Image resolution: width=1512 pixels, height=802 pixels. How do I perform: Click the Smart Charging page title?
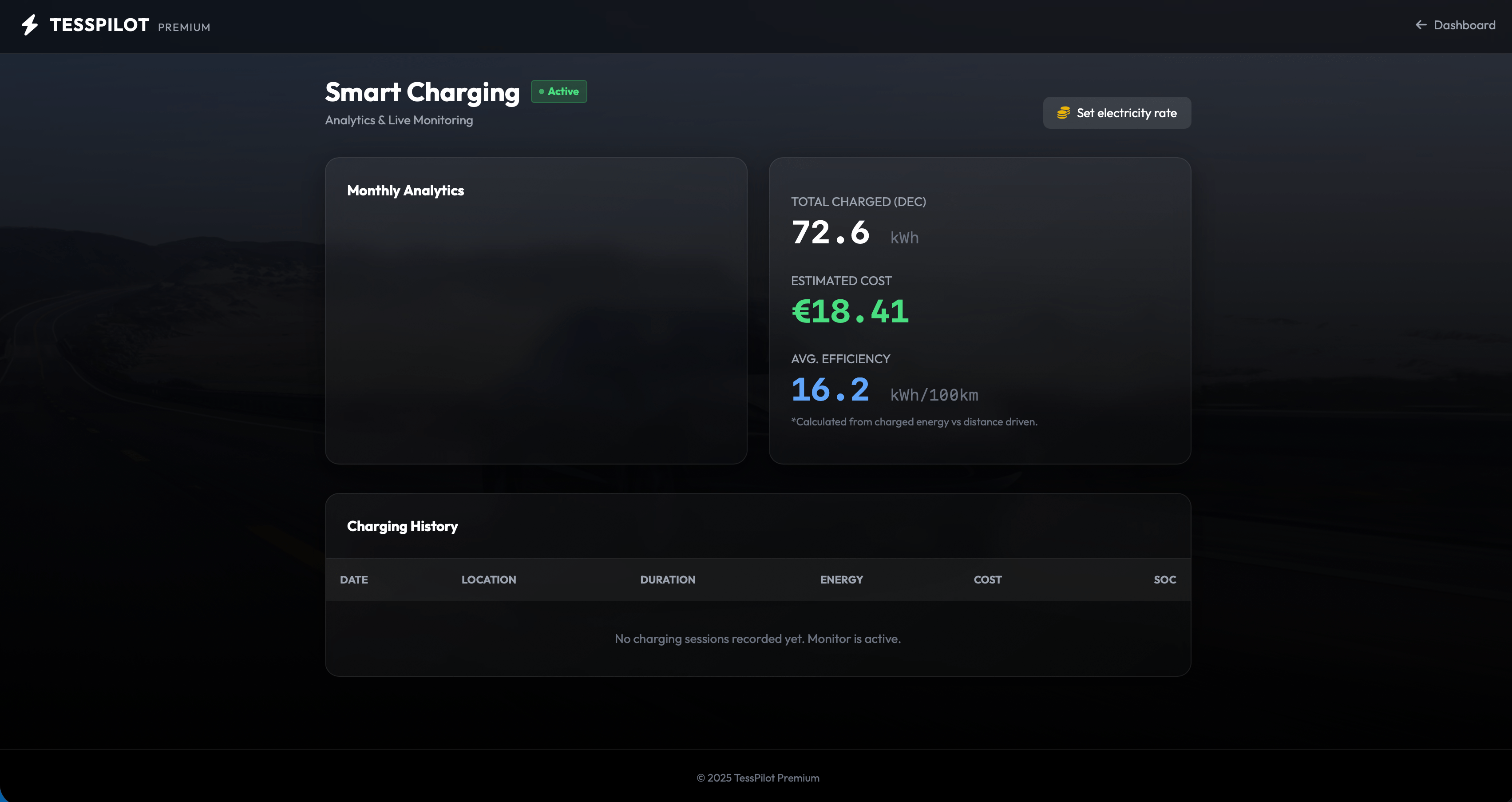click(422, 91)
